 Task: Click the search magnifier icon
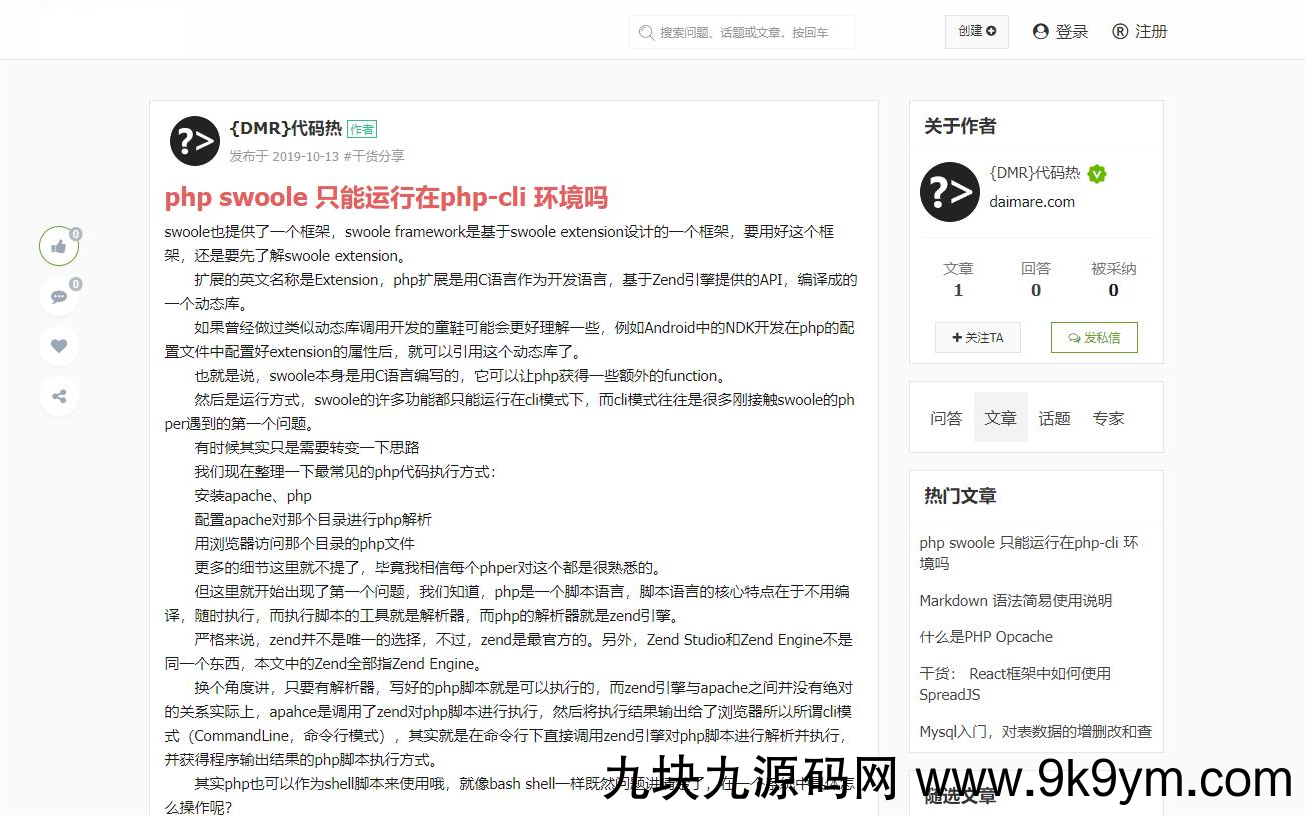pos(646,32)
